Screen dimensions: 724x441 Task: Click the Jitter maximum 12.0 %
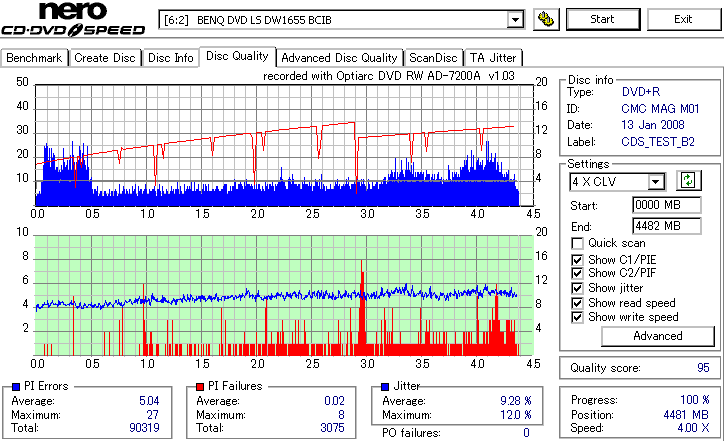click(x=516, y=415)
